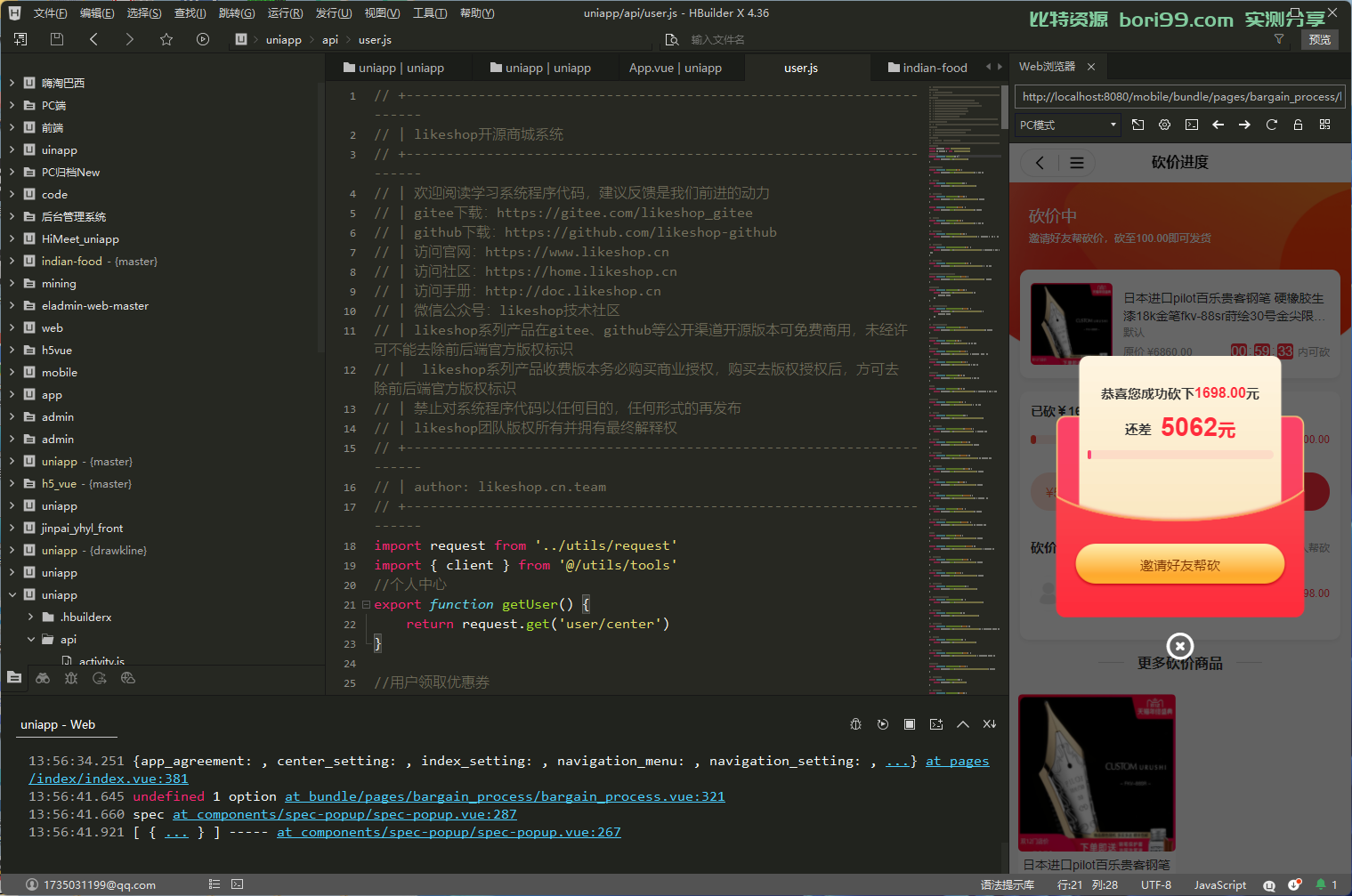
Task: Click the bug debug icon at sidebar bottom
Action: pyautogui.click(x=71, y=678)
